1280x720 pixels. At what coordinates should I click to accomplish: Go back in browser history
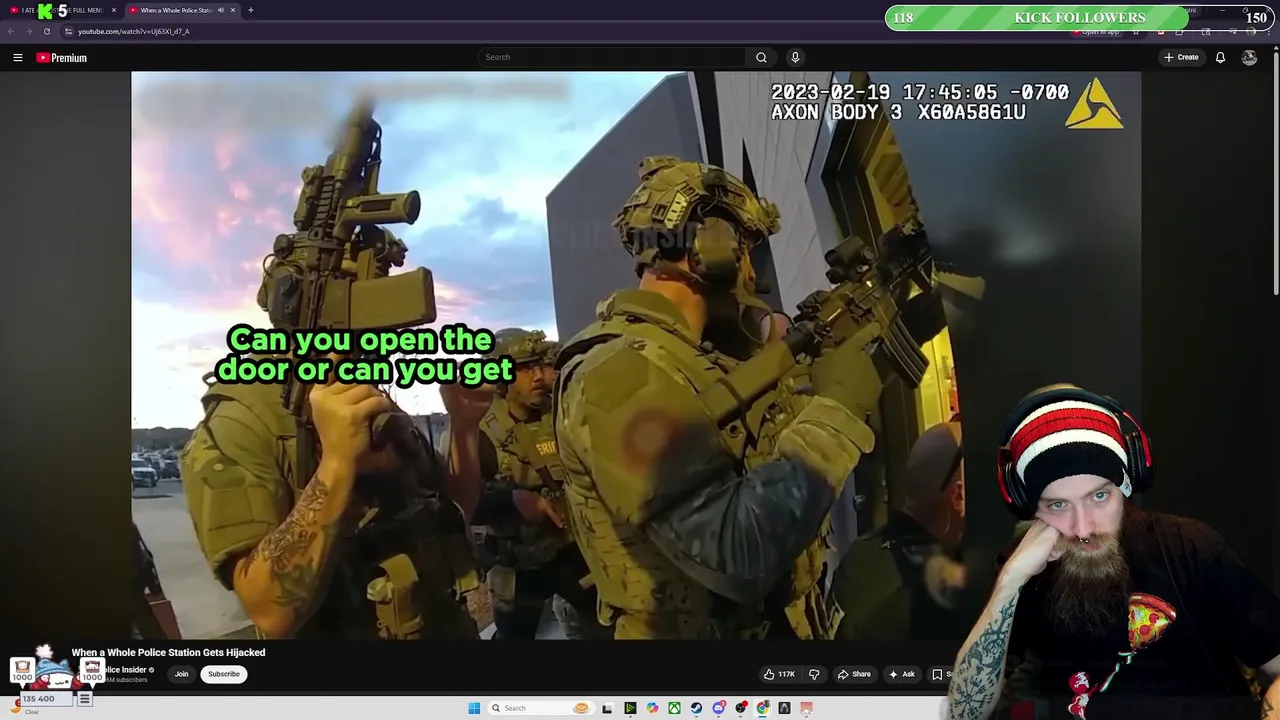pos(11,31)
